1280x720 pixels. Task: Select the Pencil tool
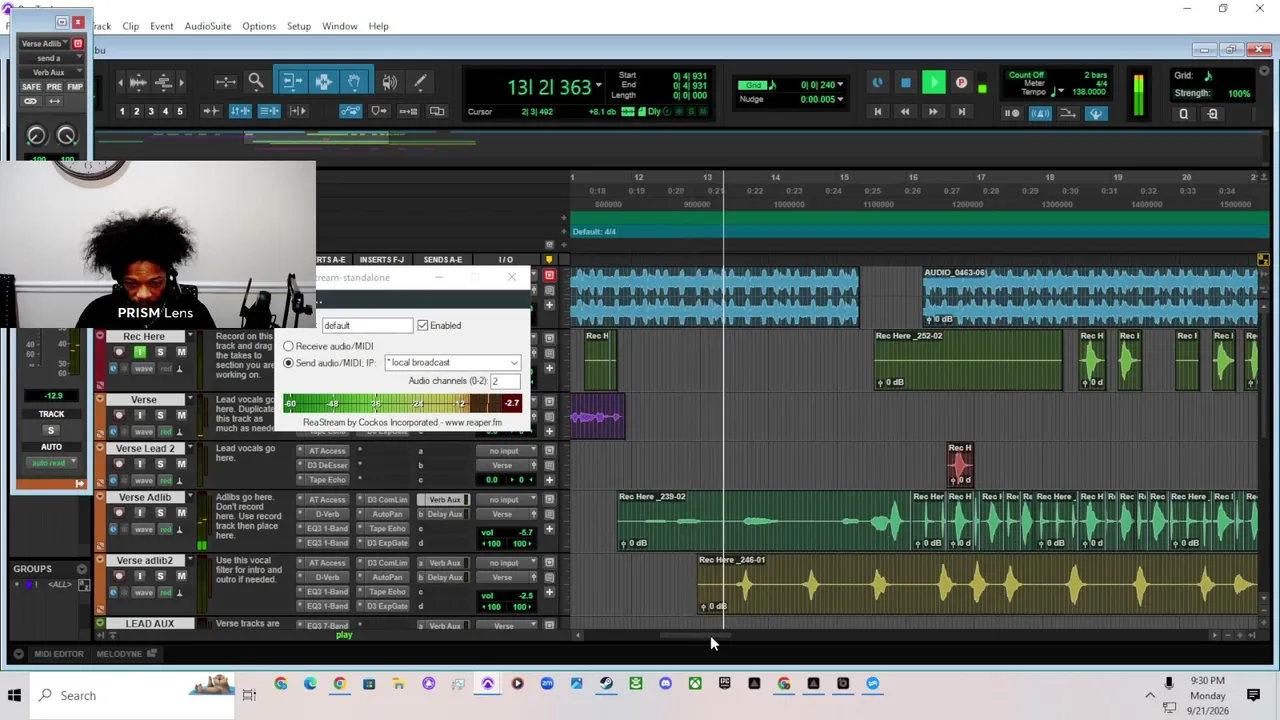pos(420,82)
